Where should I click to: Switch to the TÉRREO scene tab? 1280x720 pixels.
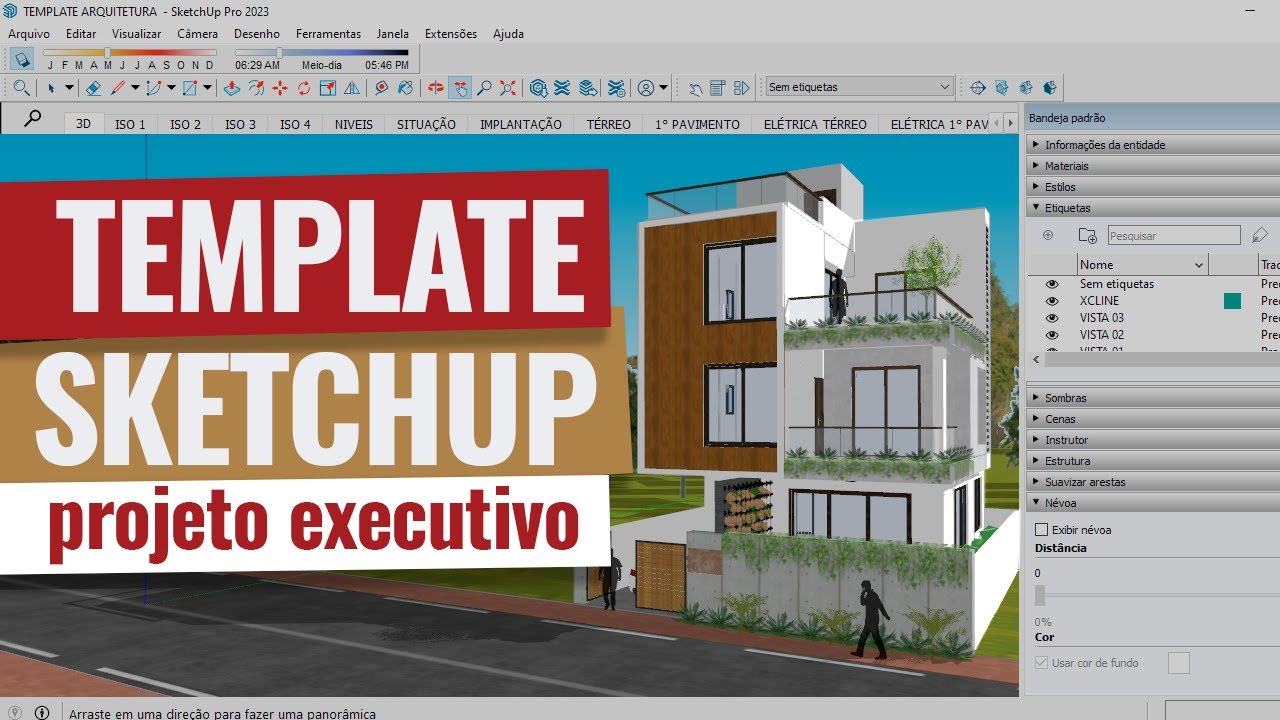609,125
